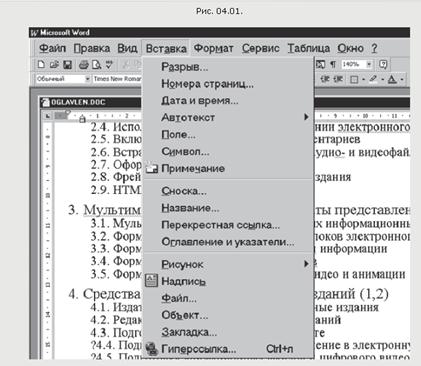Click the Open file icon
Screen dimensions: 421x366
54,64
